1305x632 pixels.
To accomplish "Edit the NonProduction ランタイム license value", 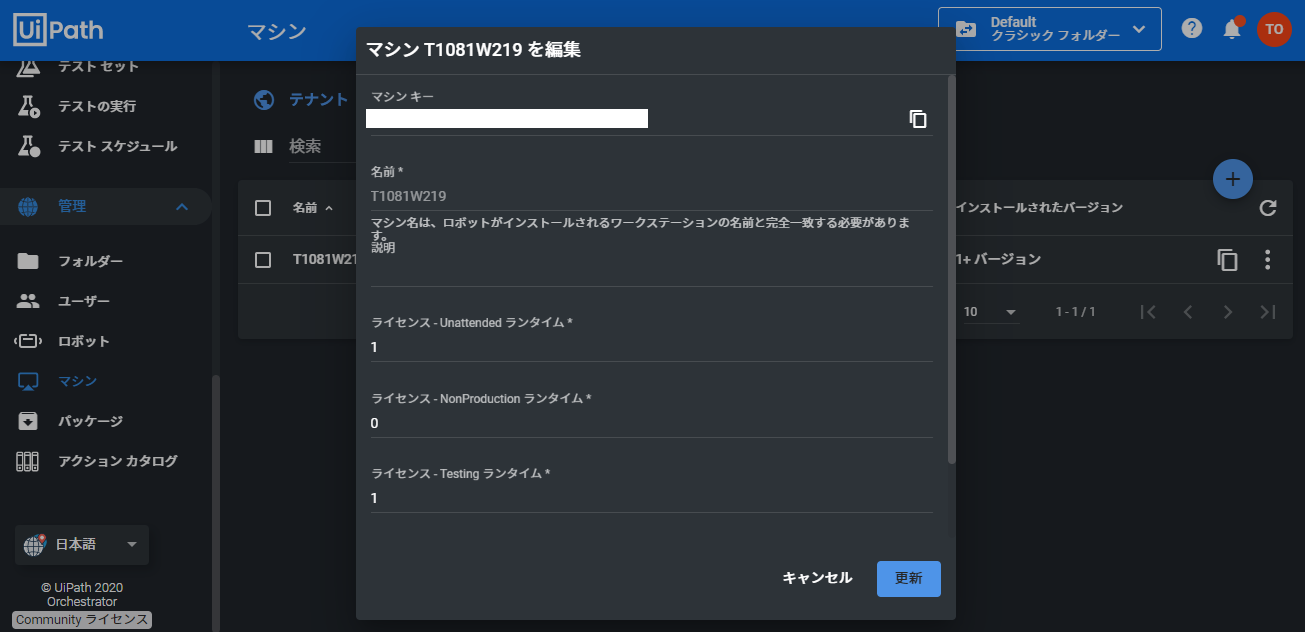I will click(x=651, y=423).
